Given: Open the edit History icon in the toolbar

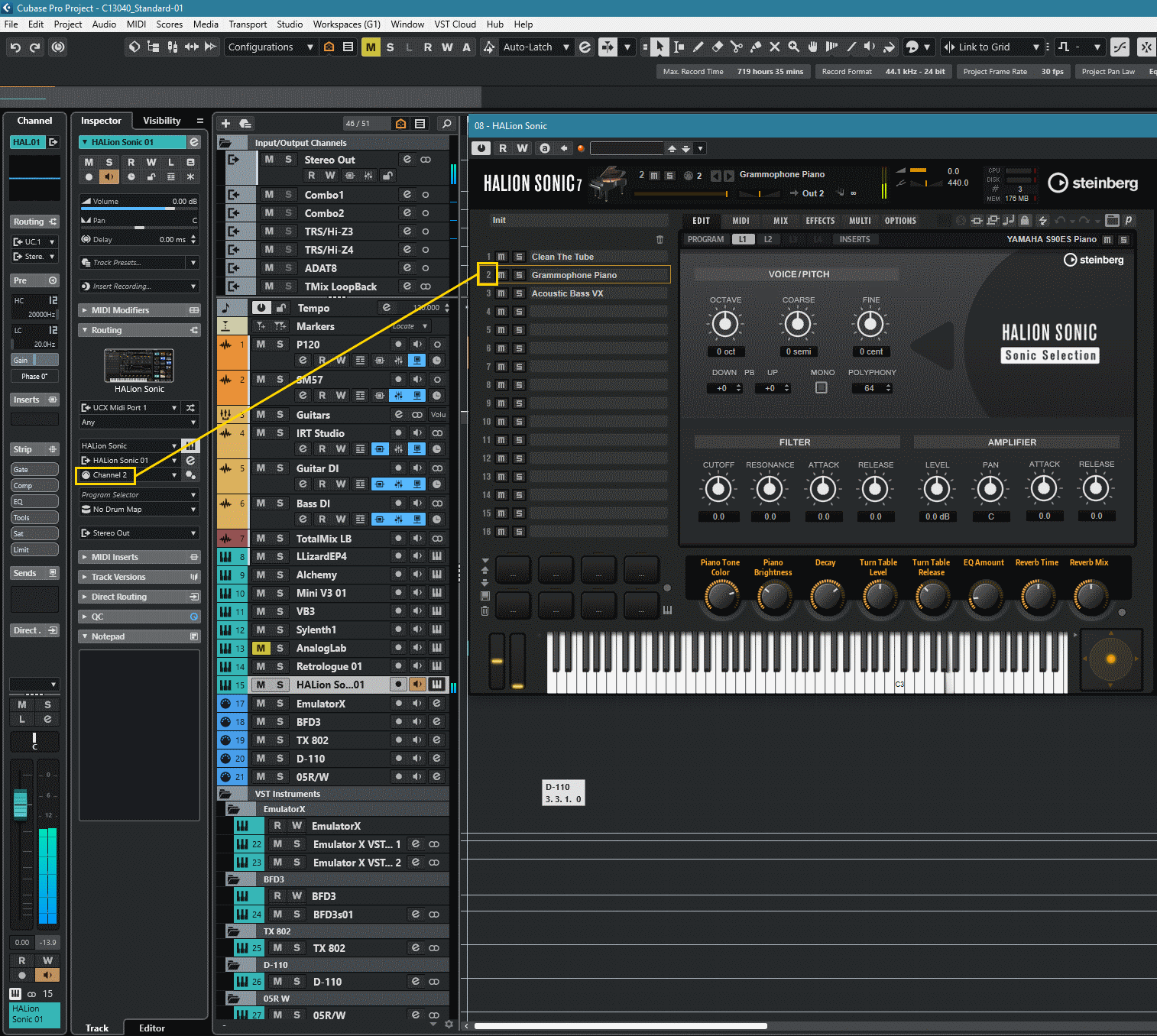Looking at the screenshot, I should [58, 47].
